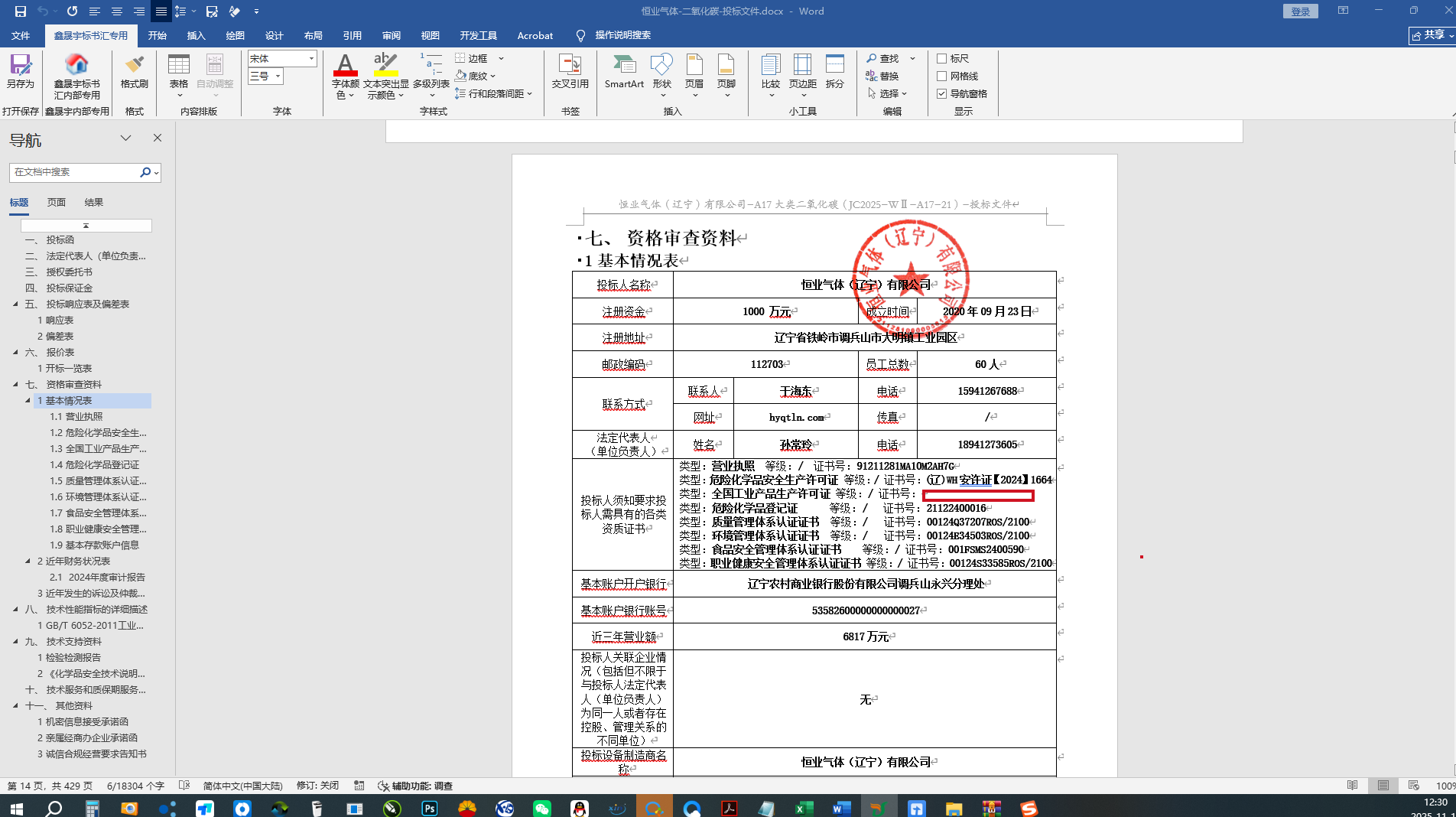Enable the 网格线 gridlines checkbox
1456x817 pixels.
pyautogui.click(x=942, y=76)
